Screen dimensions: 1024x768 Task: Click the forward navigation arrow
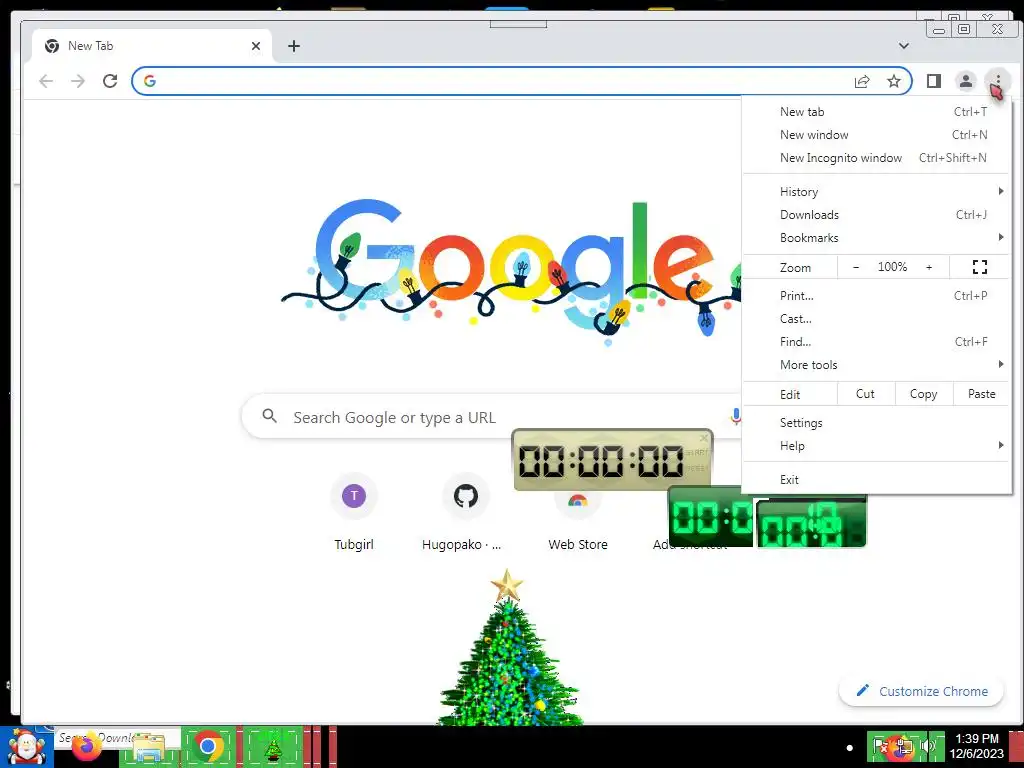[78, 81]
